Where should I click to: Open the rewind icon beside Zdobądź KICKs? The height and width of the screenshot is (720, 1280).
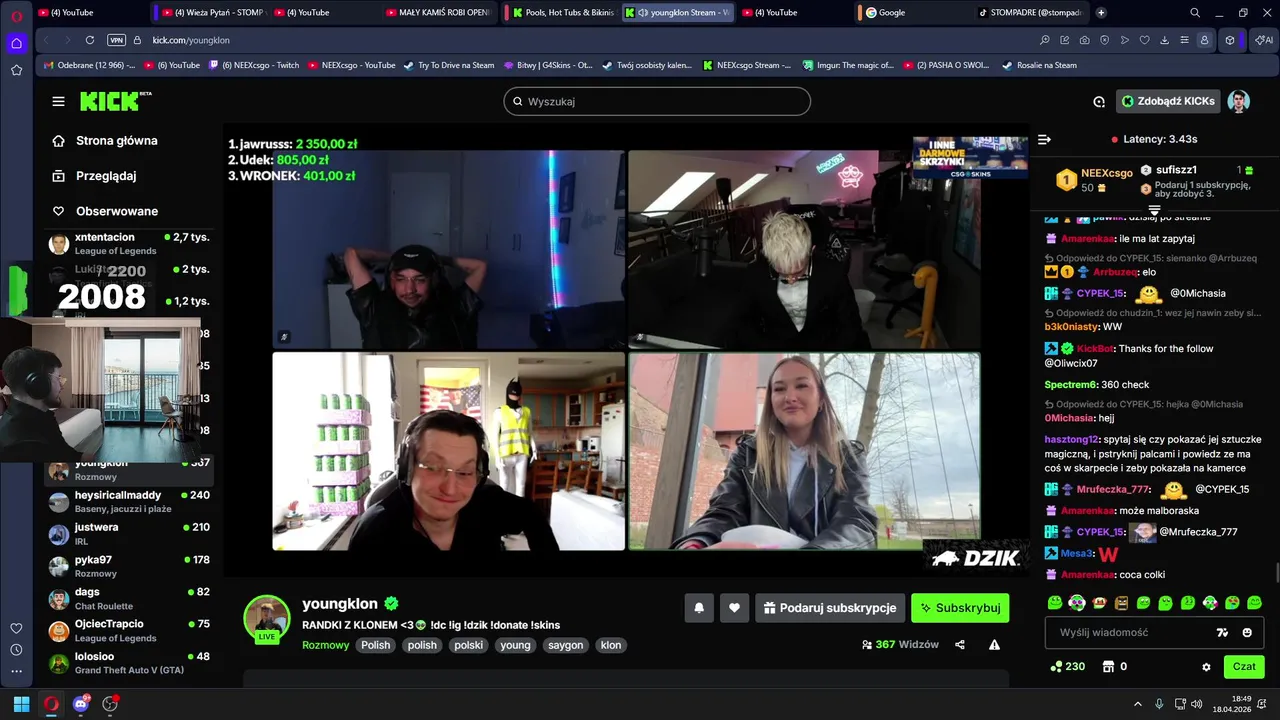pyautogui.click(x=1099, y=101)
